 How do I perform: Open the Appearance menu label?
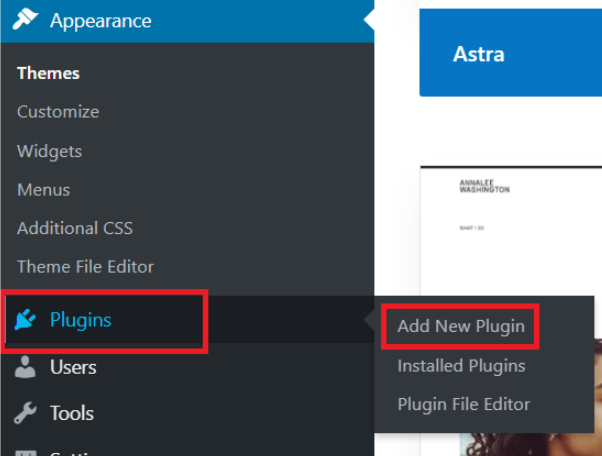click(100, 20)
